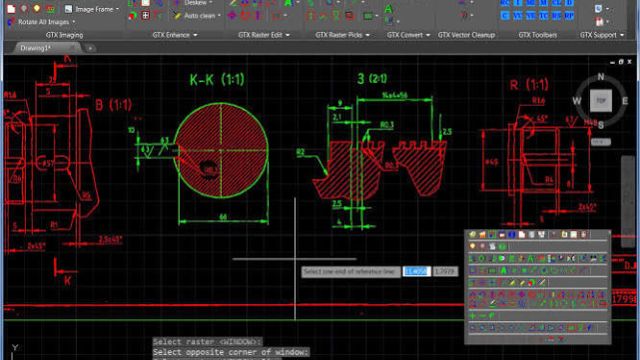The width and height of the screenshot is (640, 360).
Task: Click the TOP face of the ViewCube
Action: coord(601,100)
